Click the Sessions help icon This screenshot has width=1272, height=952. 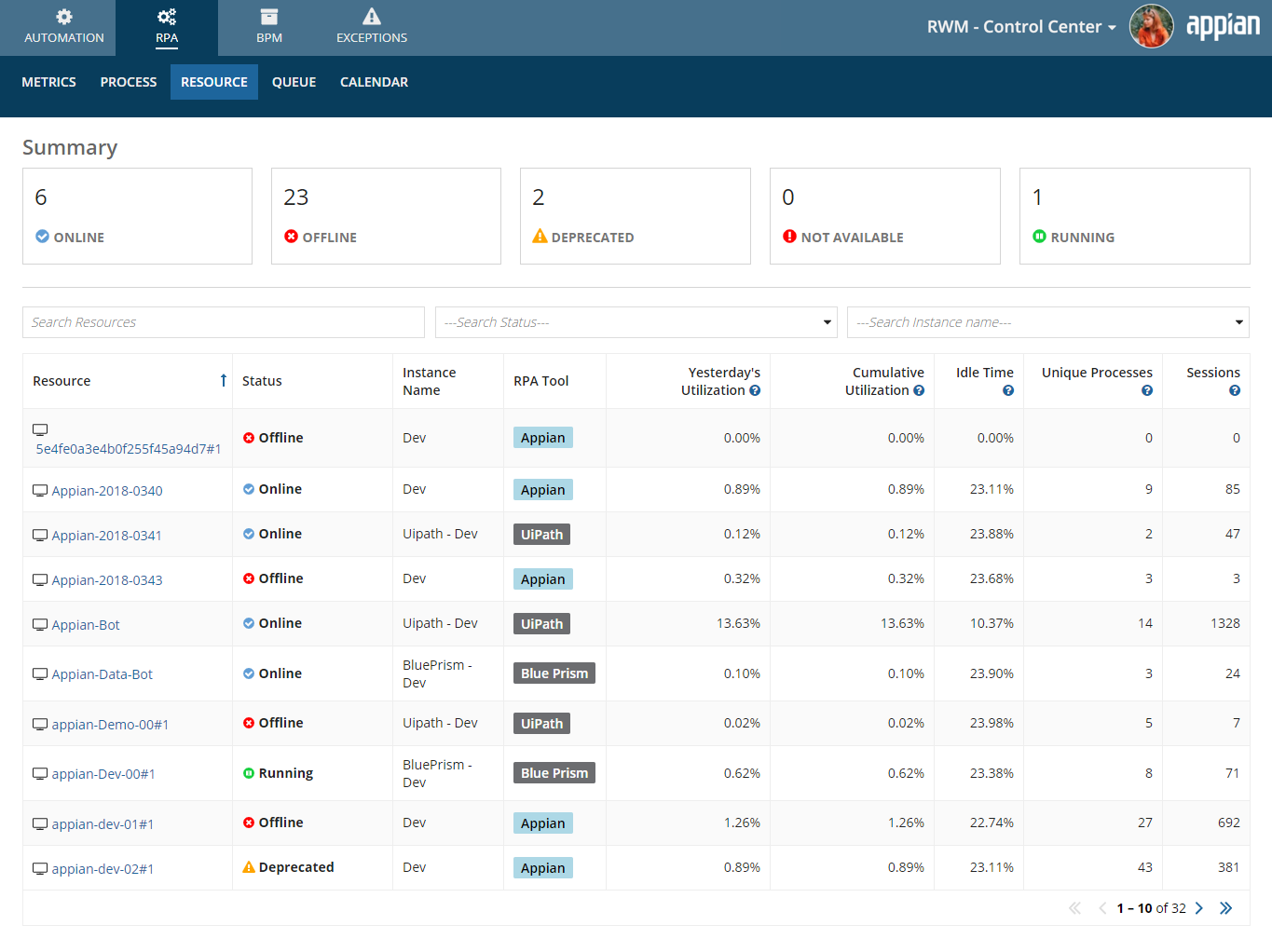click(1235, 390)
